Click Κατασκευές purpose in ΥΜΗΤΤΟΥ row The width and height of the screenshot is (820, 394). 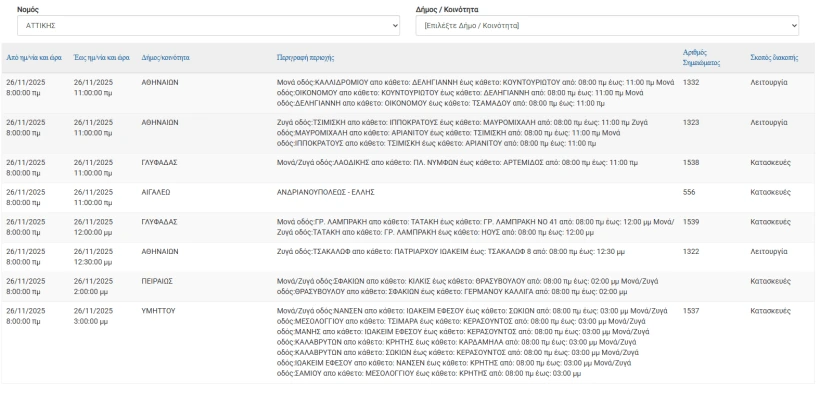point(770,311)
